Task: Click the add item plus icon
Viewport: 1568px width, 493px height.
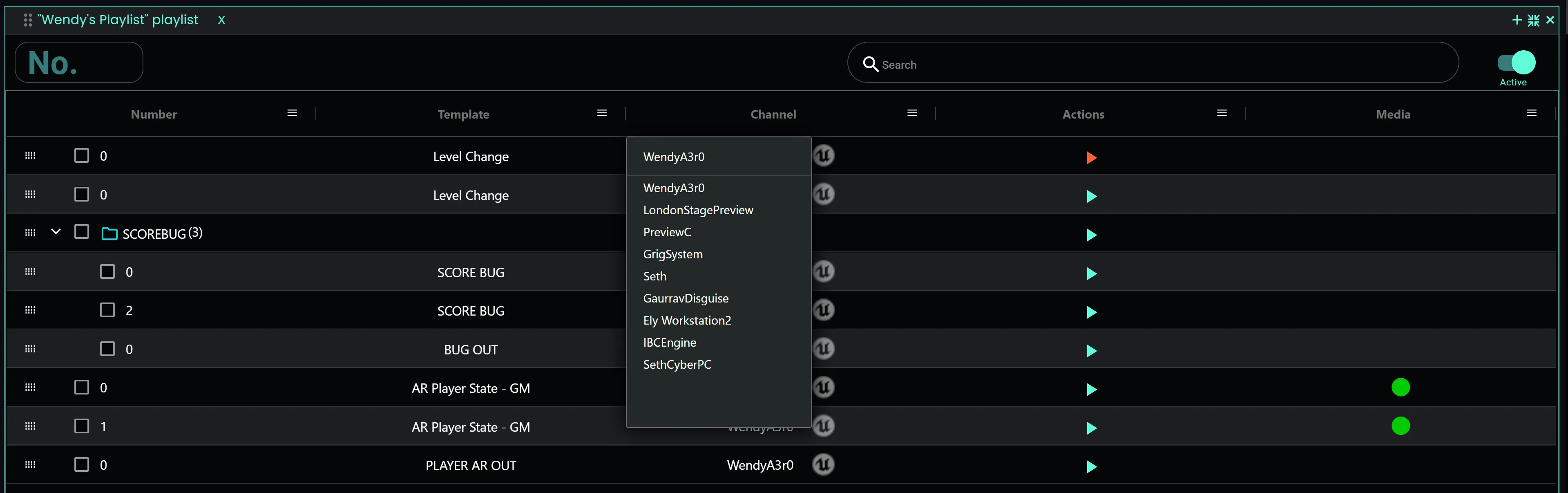Action: (x=1517, y=20)
